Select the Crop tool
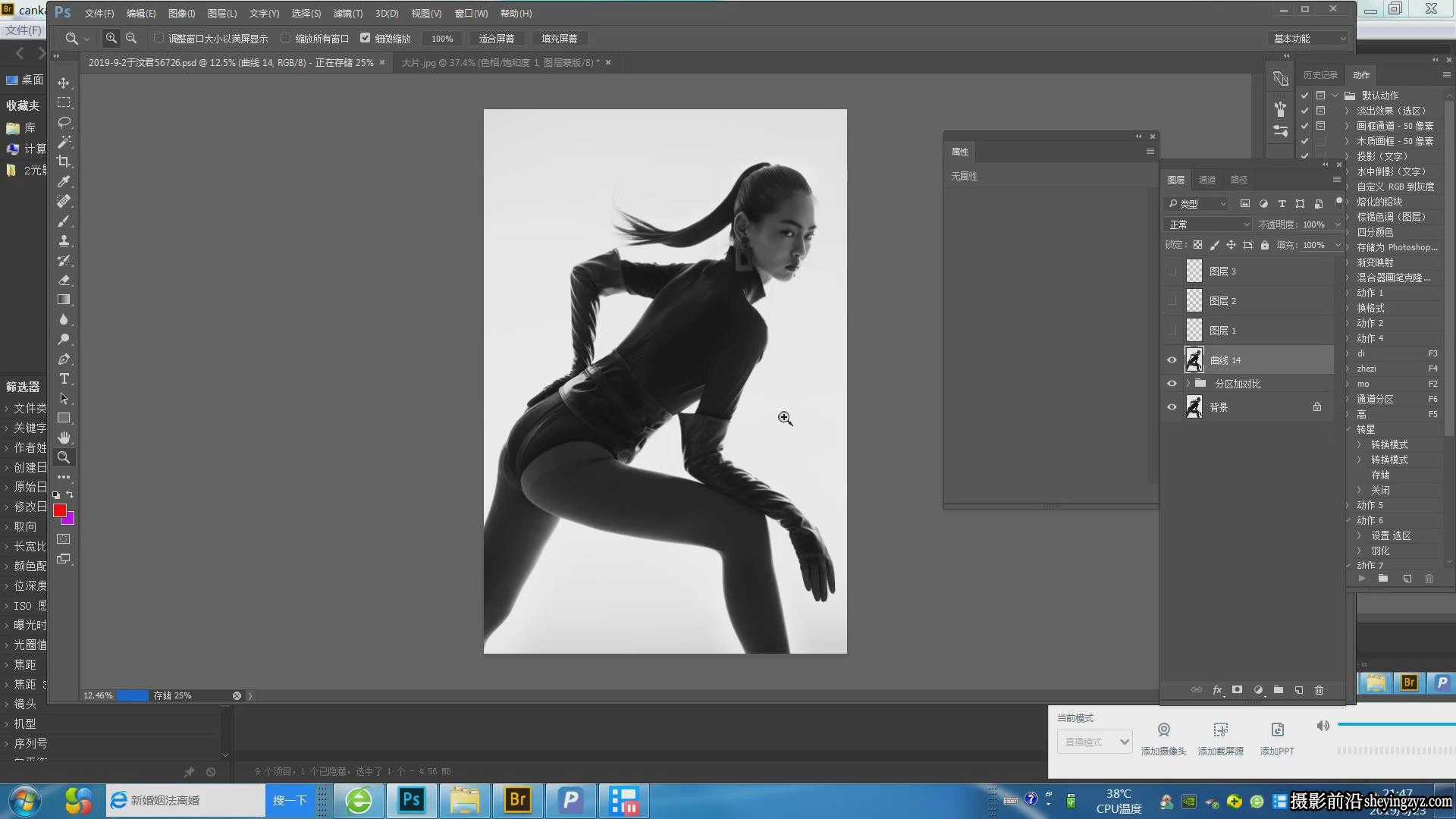The image size is (1456, 819). [64, 162]
